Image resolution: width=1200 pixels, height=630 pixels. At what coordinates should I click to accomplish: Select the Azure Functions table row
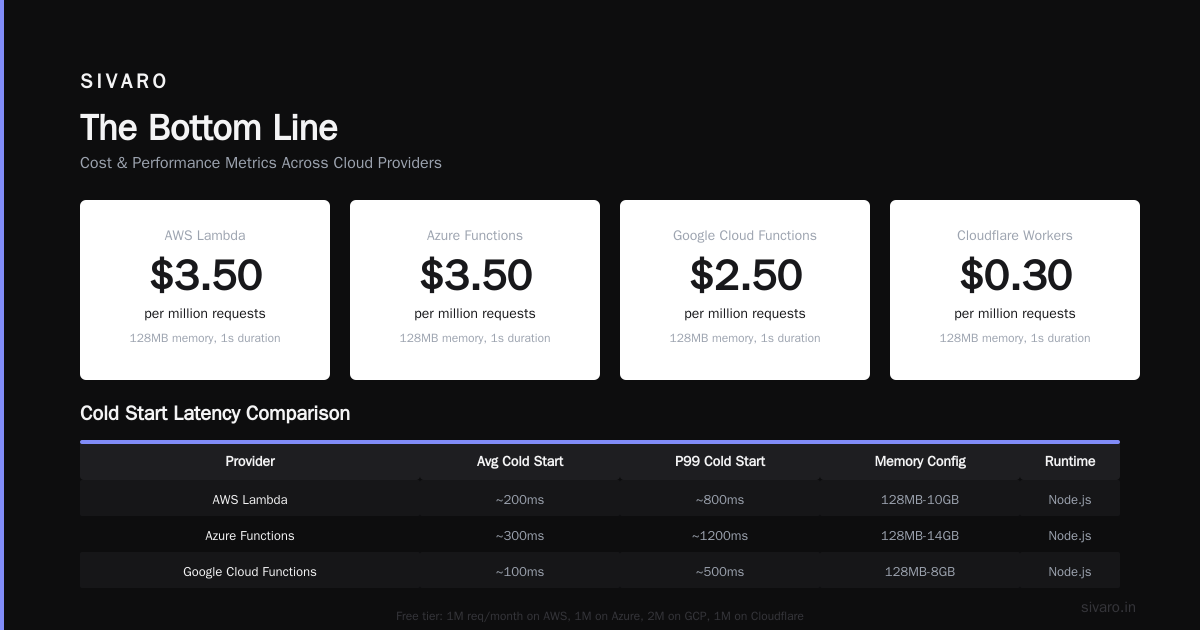(x=600, y=535)
